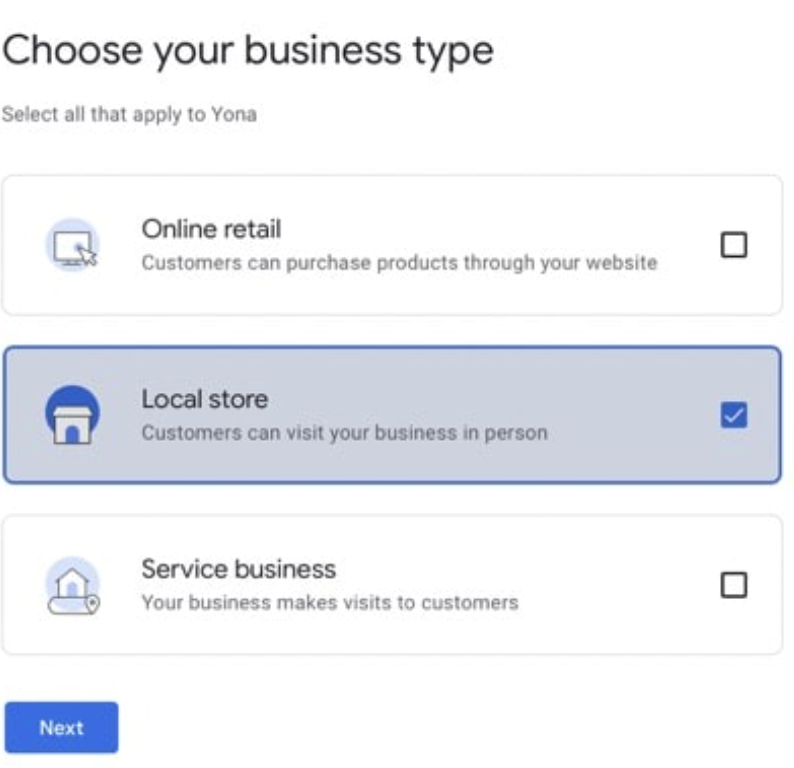This screenshot has width=794, height=768.
Task: Select the "Online retail" title text
Action: click(211, 229)
